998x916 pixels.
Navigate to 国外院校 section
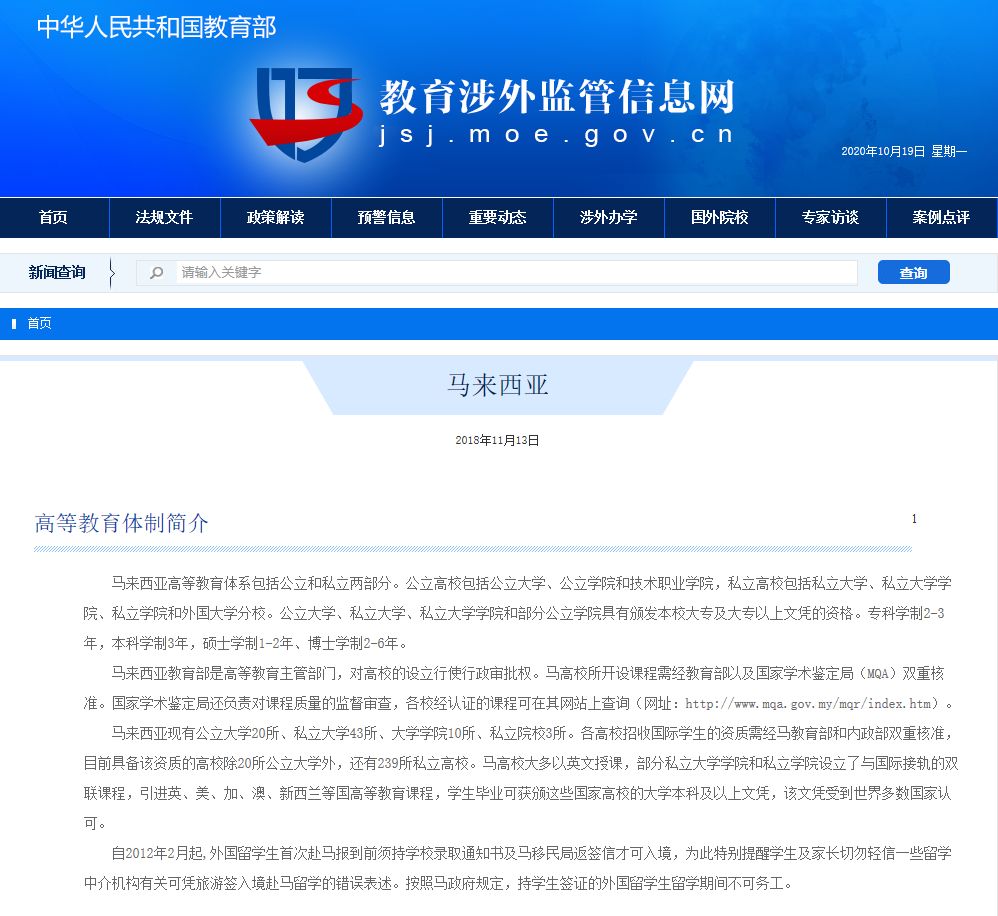(720, 218)
